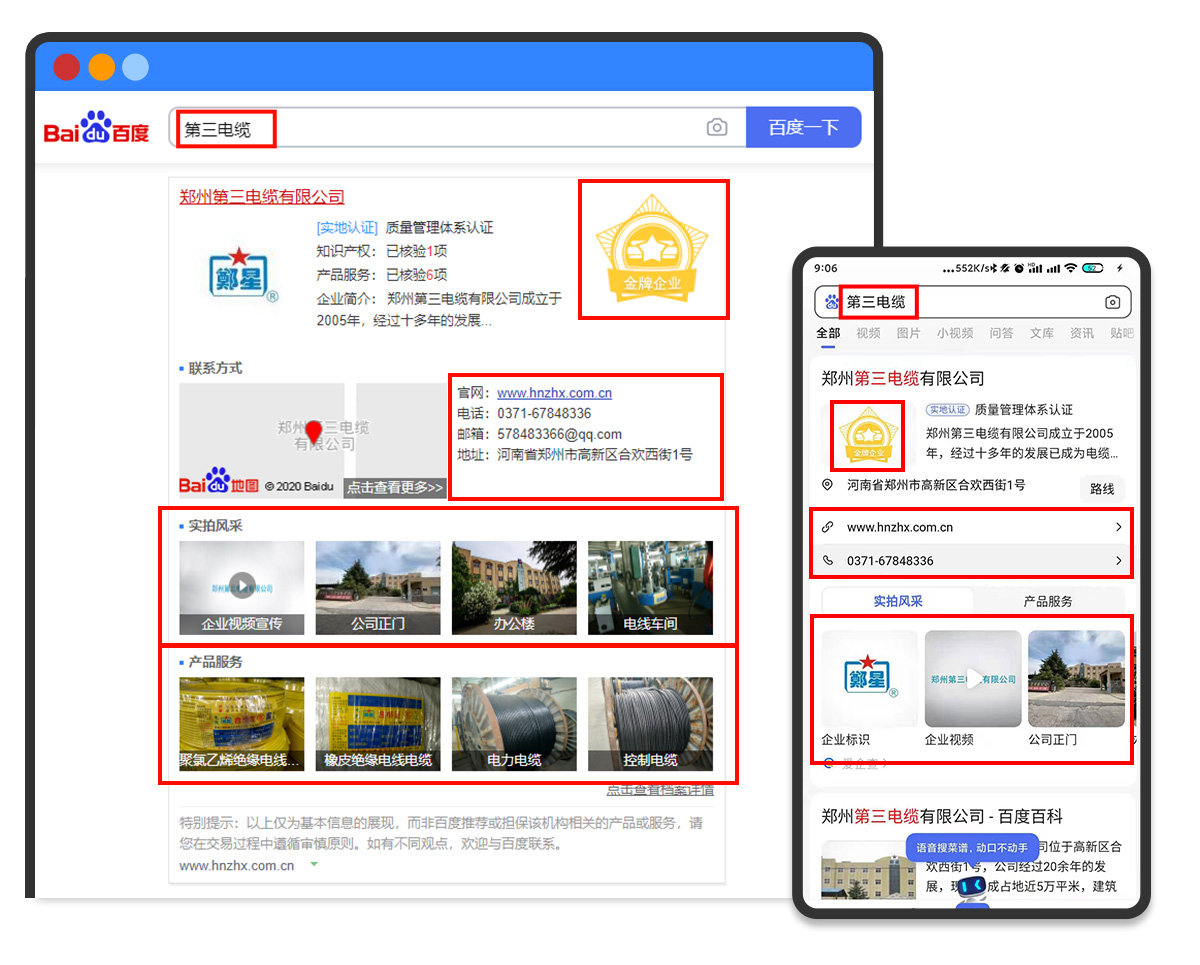The height and width of the screenshot is (965, 1200).
Task: Open the 橡皮绝缘电线电缆 product thumbnail
Action: [378, 724]
